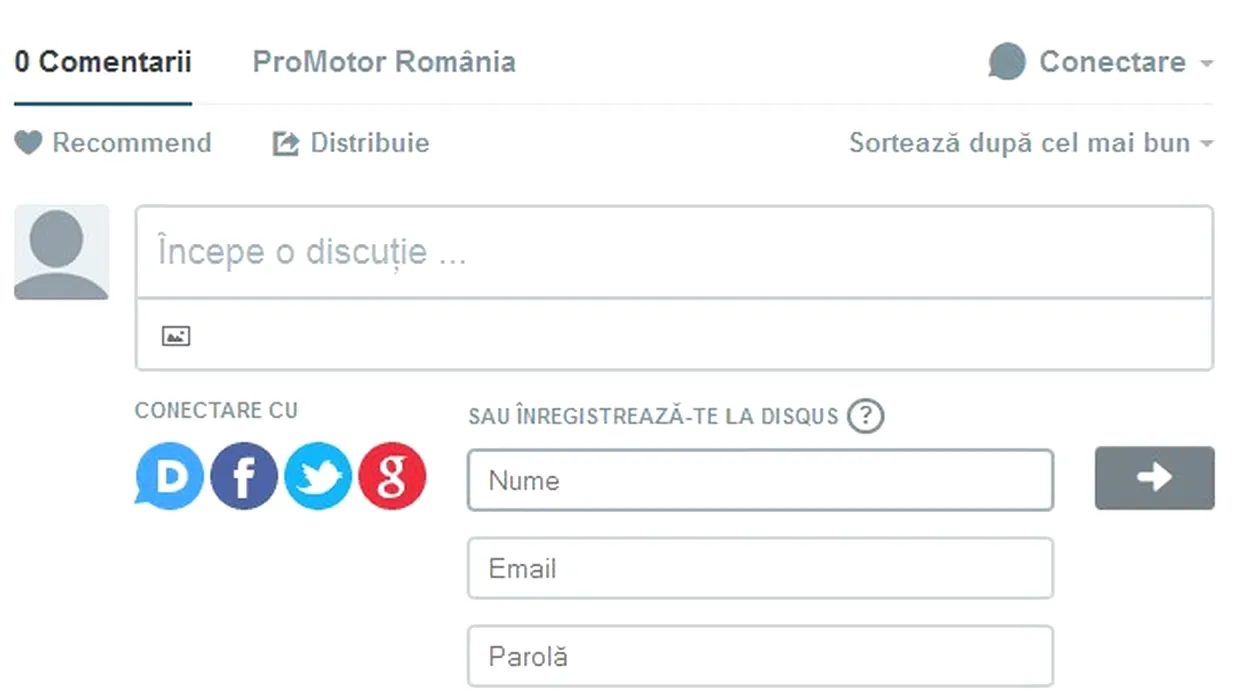
Task: Log in with the Disqus icon
Action: pyautogui.click(x=168, y=476)
